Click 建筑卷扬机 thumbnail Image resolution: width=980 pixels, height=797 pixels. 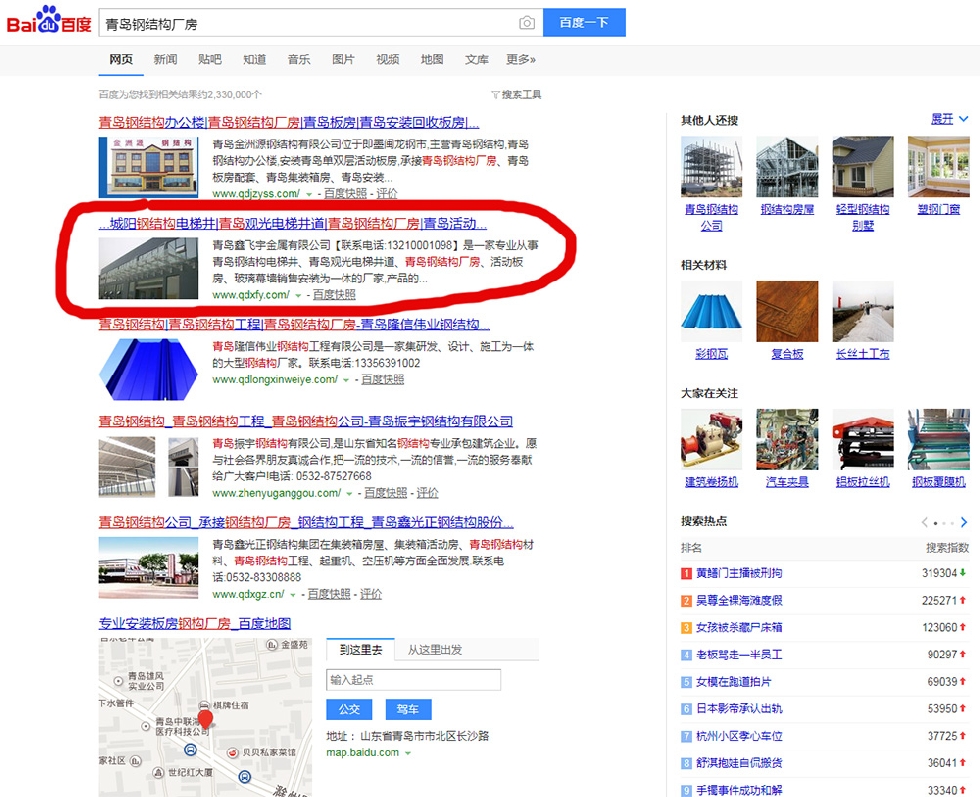(711, 439)
